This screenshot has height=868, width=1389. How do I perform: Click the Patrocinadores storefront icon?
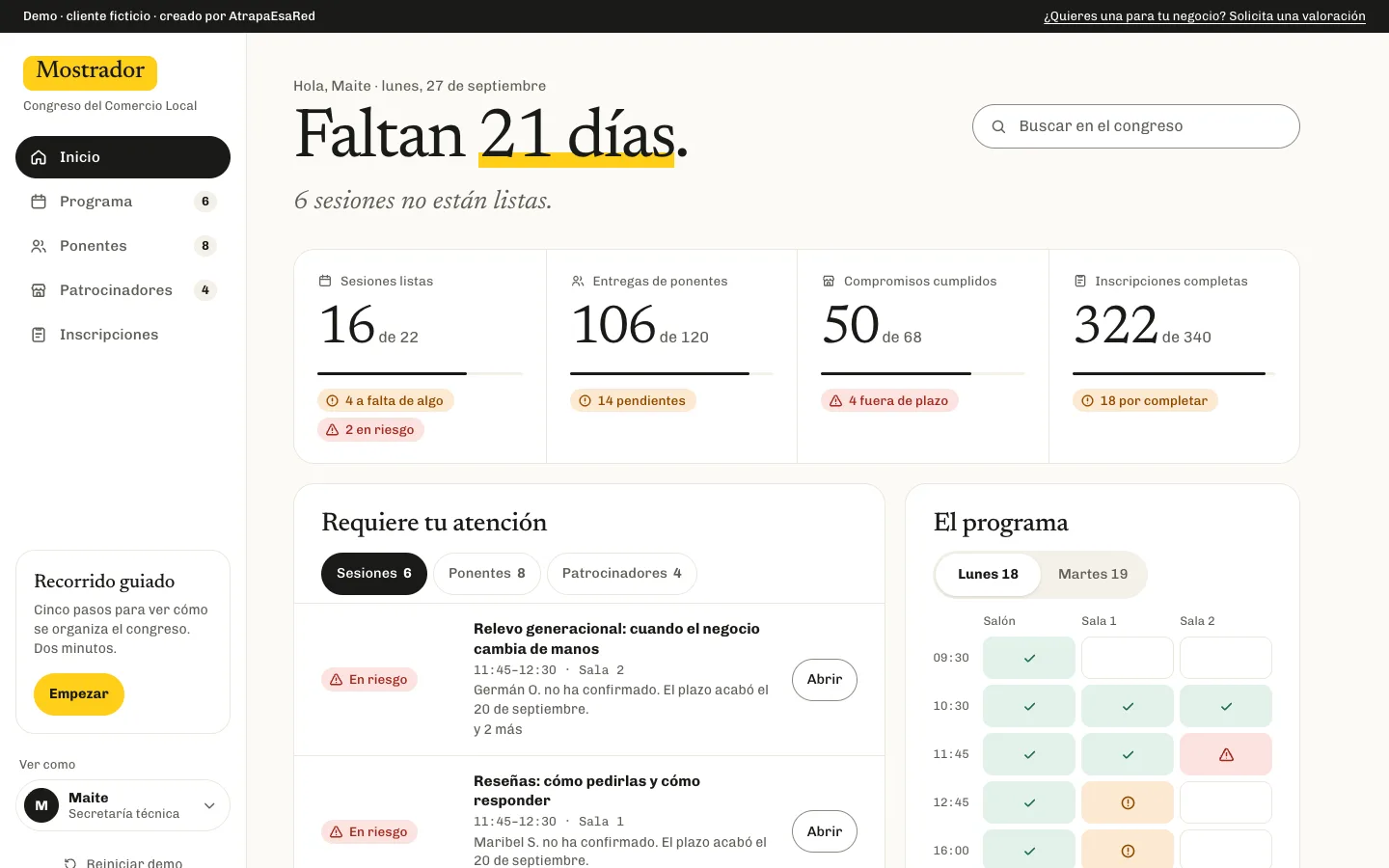pos(39,290)
